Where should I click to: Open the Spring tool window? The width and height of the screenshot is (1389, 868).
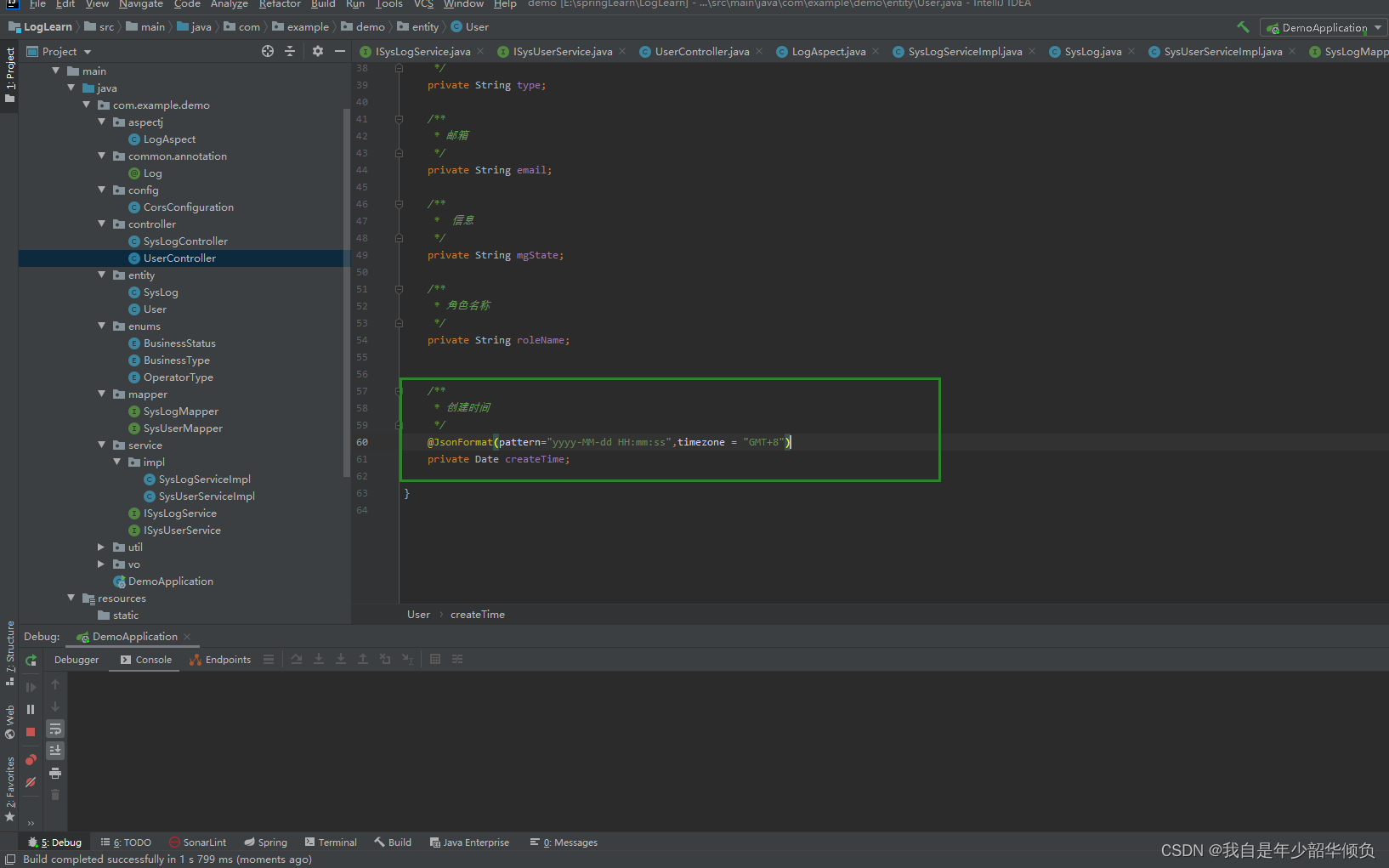pyautogui.click(x=265, y=842)
